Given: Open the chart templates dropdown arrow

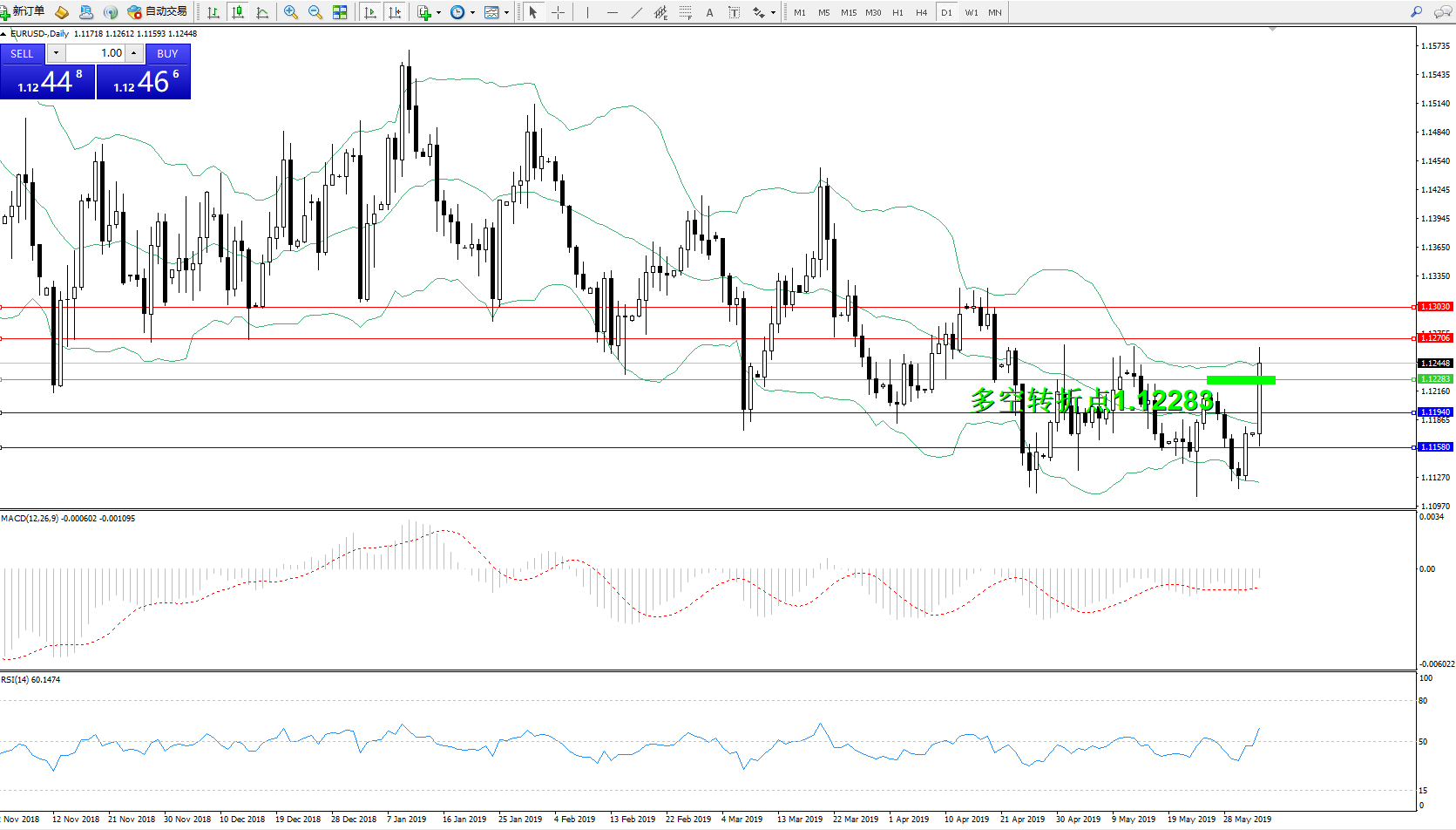Looking at the screenshot, I should (506, 12).
